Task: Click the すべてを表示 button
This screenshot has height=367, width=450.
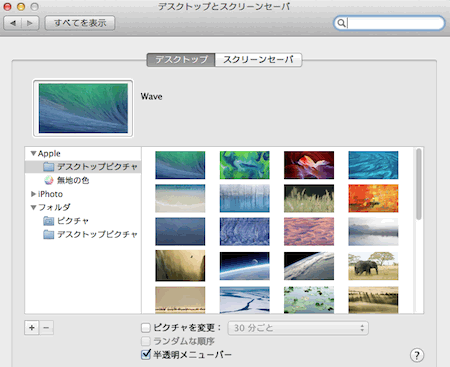Action: click(x=80, y=23)
